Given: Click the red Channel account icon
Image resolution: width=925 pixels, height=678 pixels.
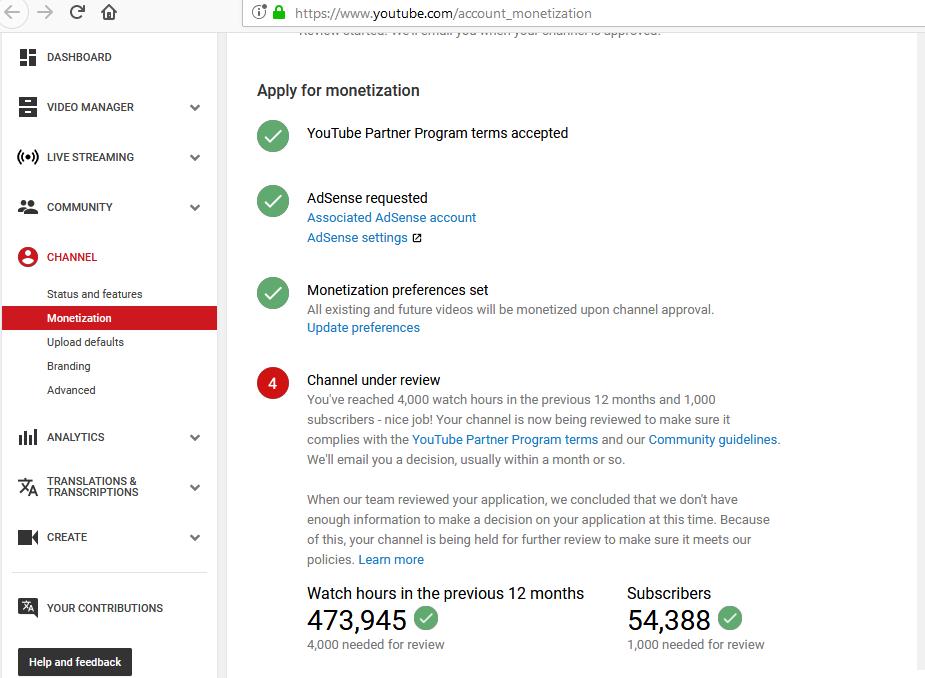Looking at the screenshot, I should [x=28, y=257].
